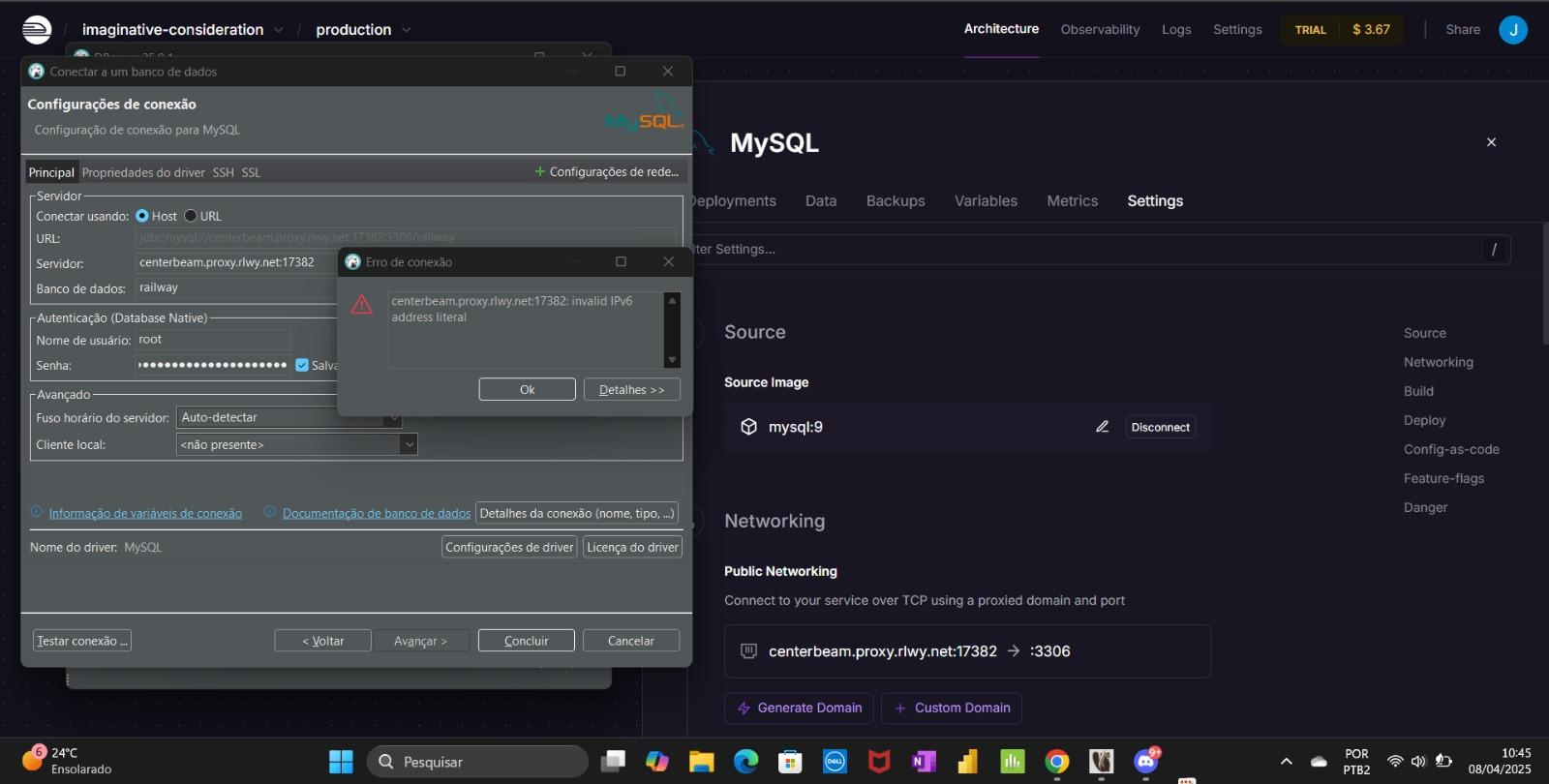This screenshot has width=1549, height=784.
Task: Expand the project name dropdown chevron
Action: click(x=278, y=30)
